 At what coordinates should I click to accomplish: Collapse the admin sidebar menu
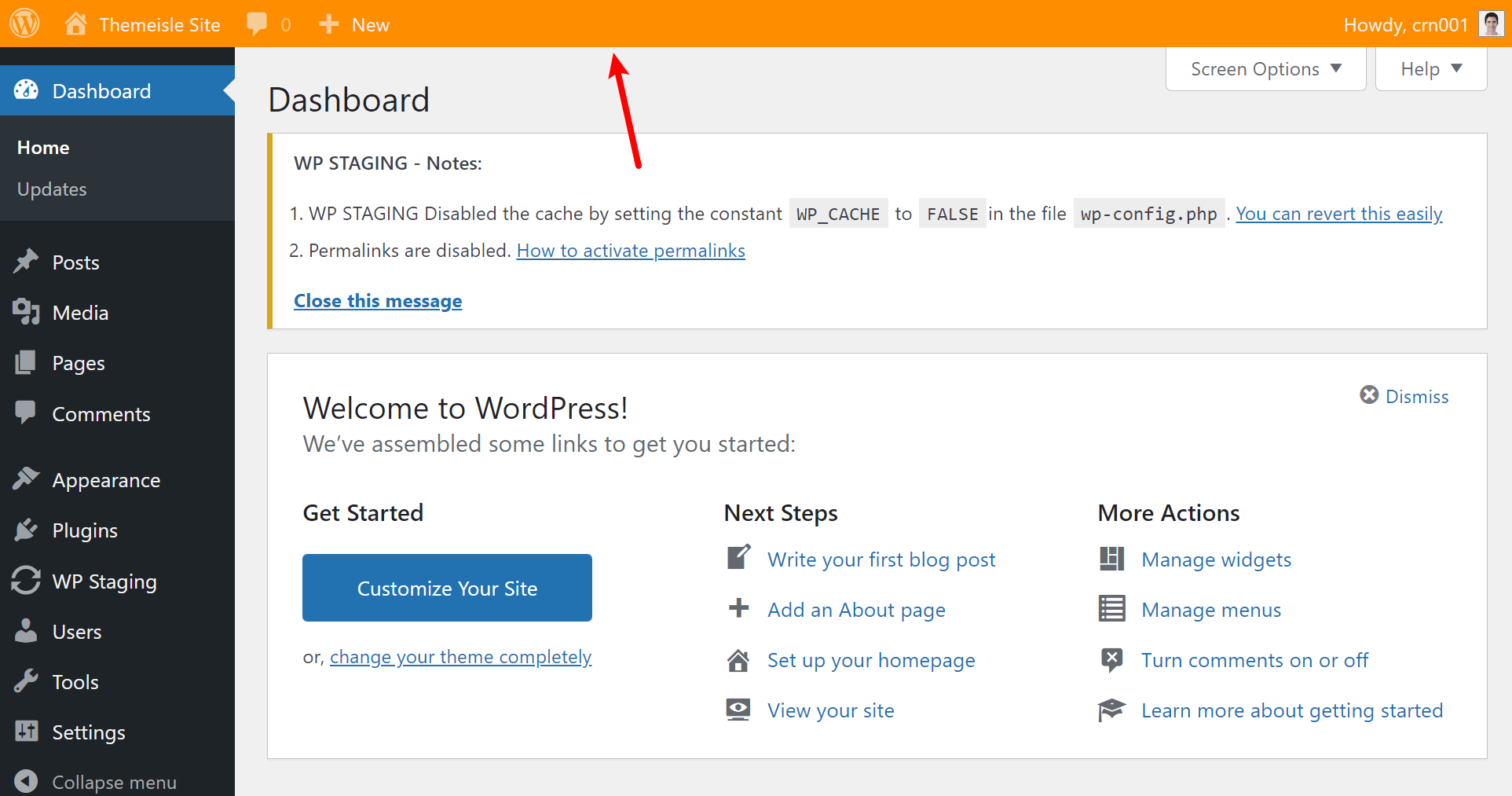(x=94, y=780)
